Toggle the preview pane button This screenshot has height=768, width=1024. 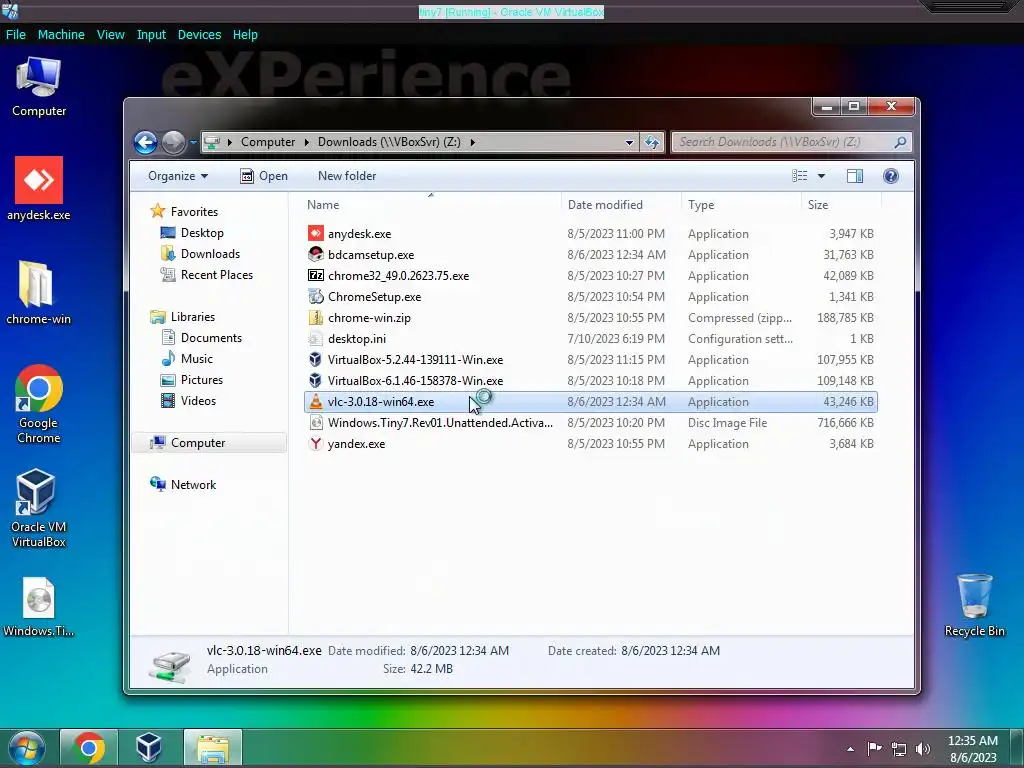tap(854, 176)
